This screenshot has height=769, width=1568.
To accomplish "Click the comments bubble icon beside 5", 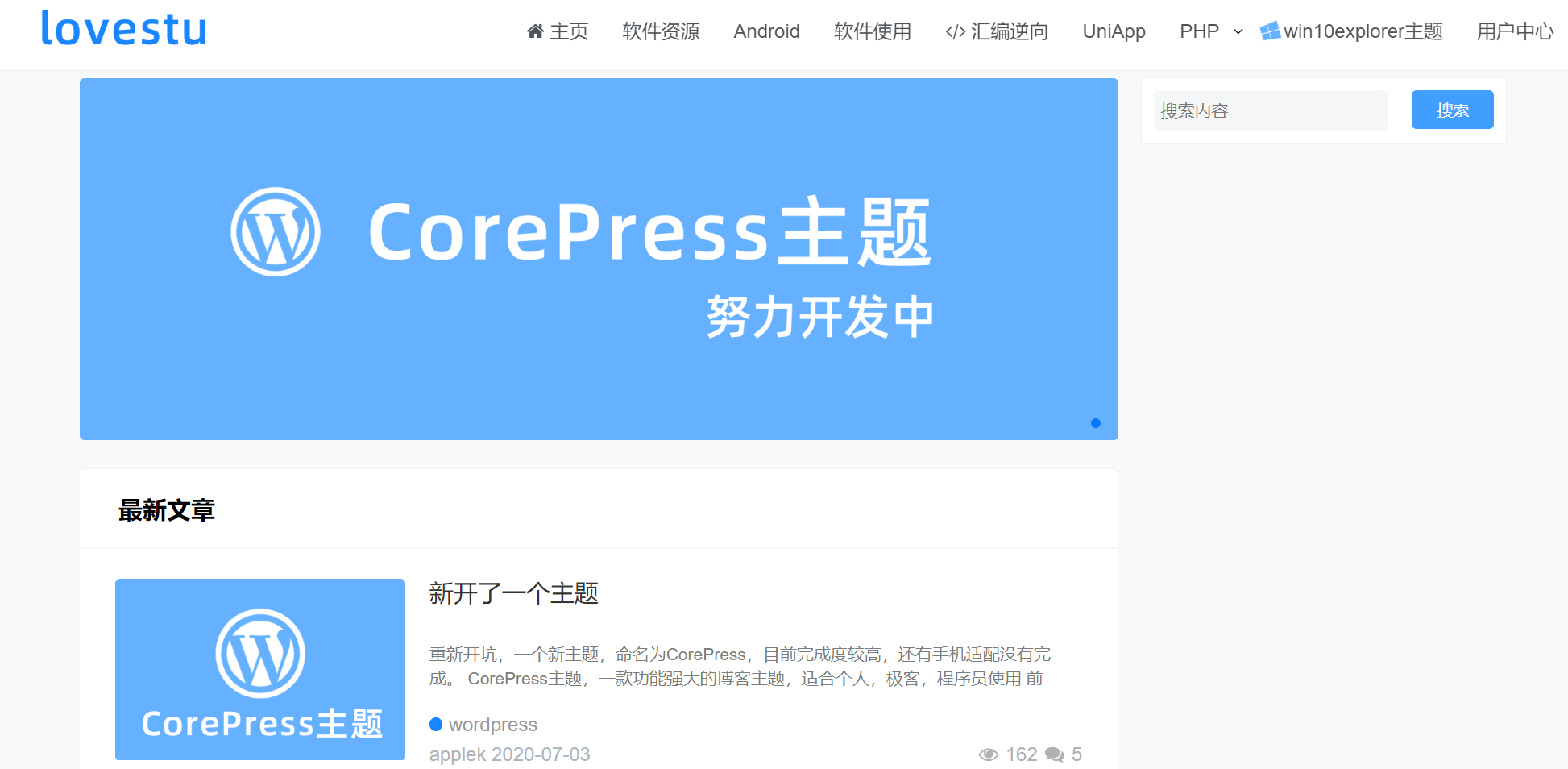I will tap(1055, 754).
